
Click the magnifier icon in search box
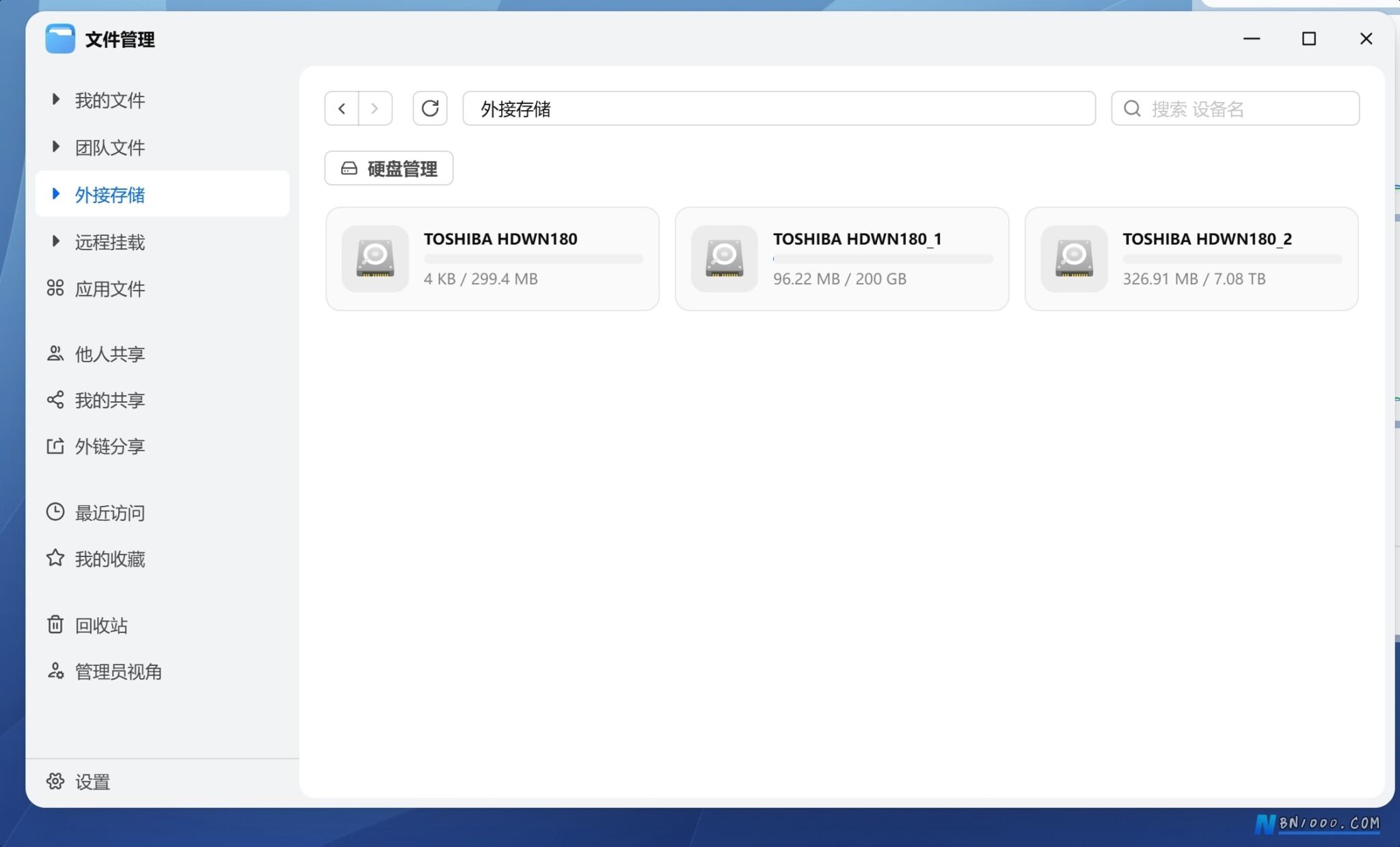[1132, 109]
